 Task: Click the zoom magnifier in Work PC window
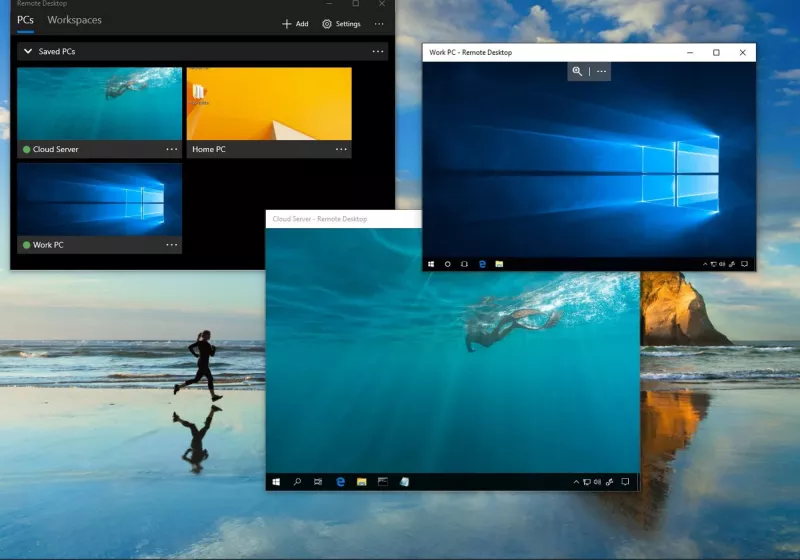[577, 71]
